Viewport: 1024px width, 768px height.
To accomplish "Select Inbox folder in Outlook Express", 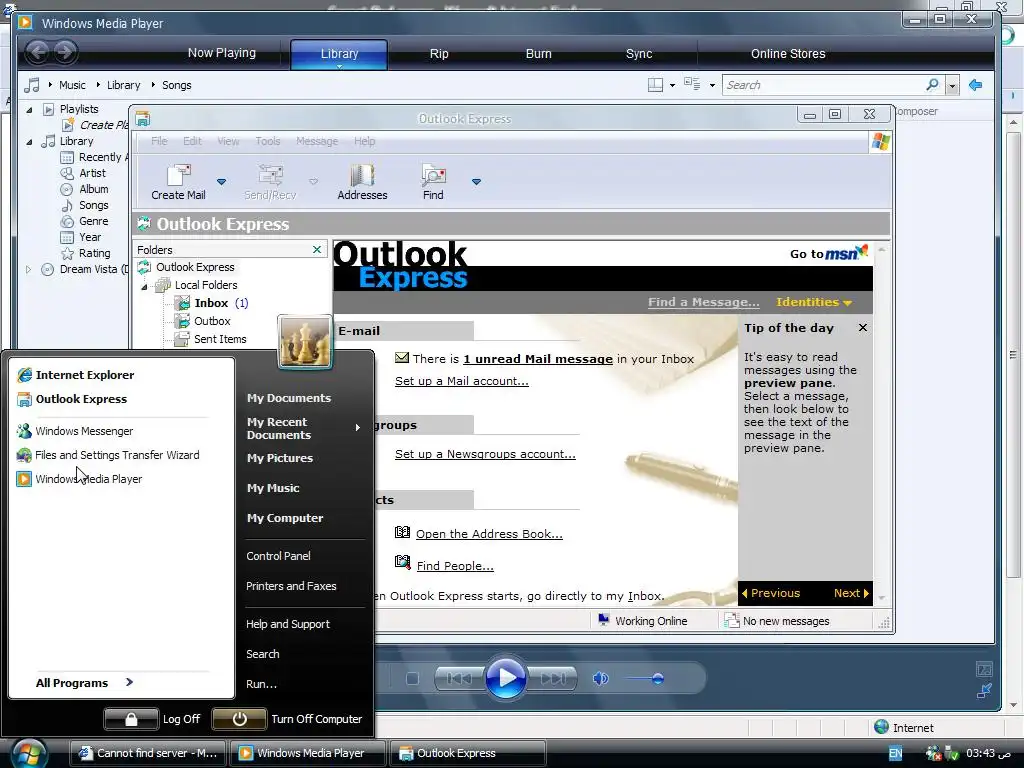I will (211, 303).
